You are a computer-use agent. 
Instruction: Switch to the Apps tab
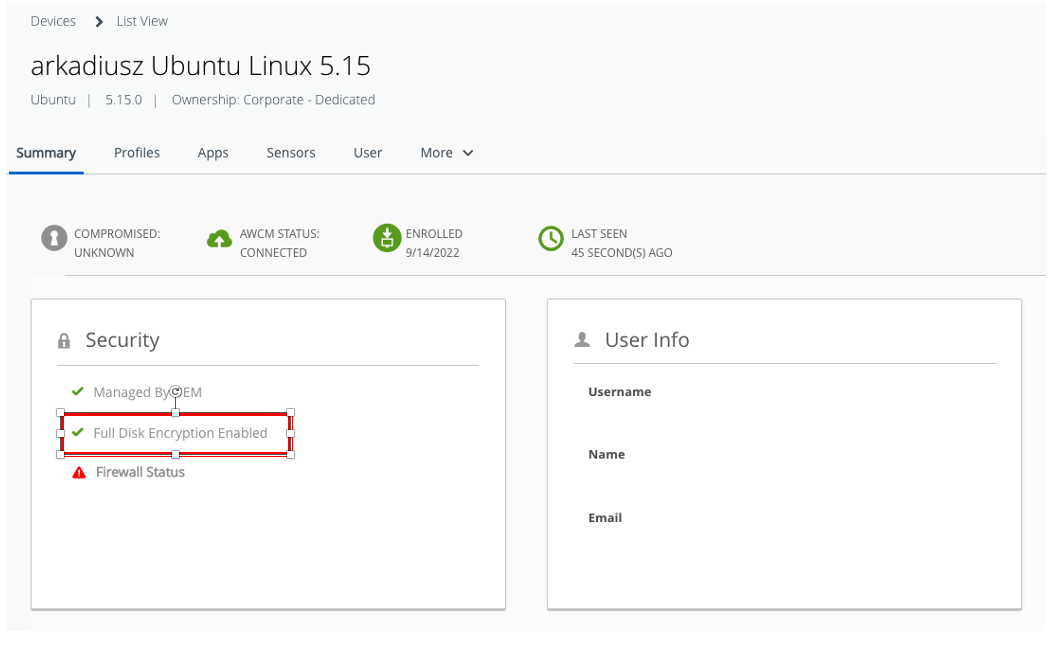(213, 153)
